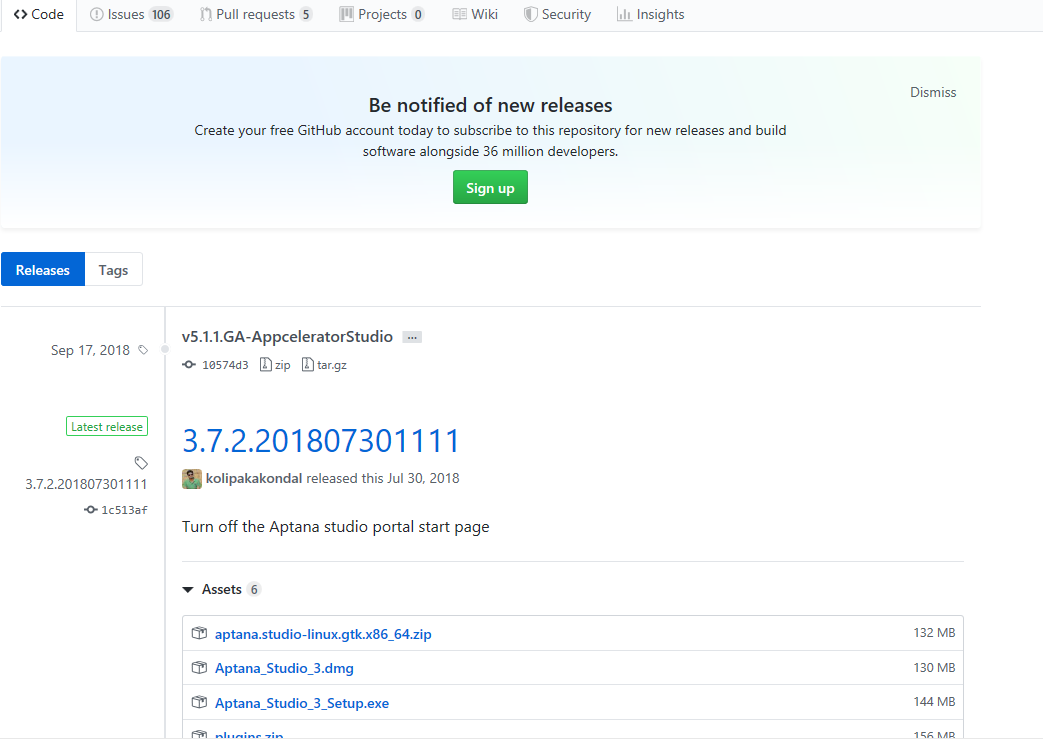
Task: Download Aptana_Studio_3.dmg
Action: pyautogui.click(x=284, y=668)
